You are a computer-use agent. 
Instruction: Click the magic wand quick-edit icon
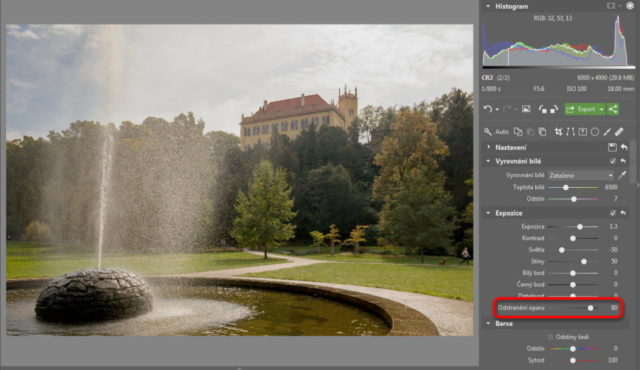pos(488,131)
